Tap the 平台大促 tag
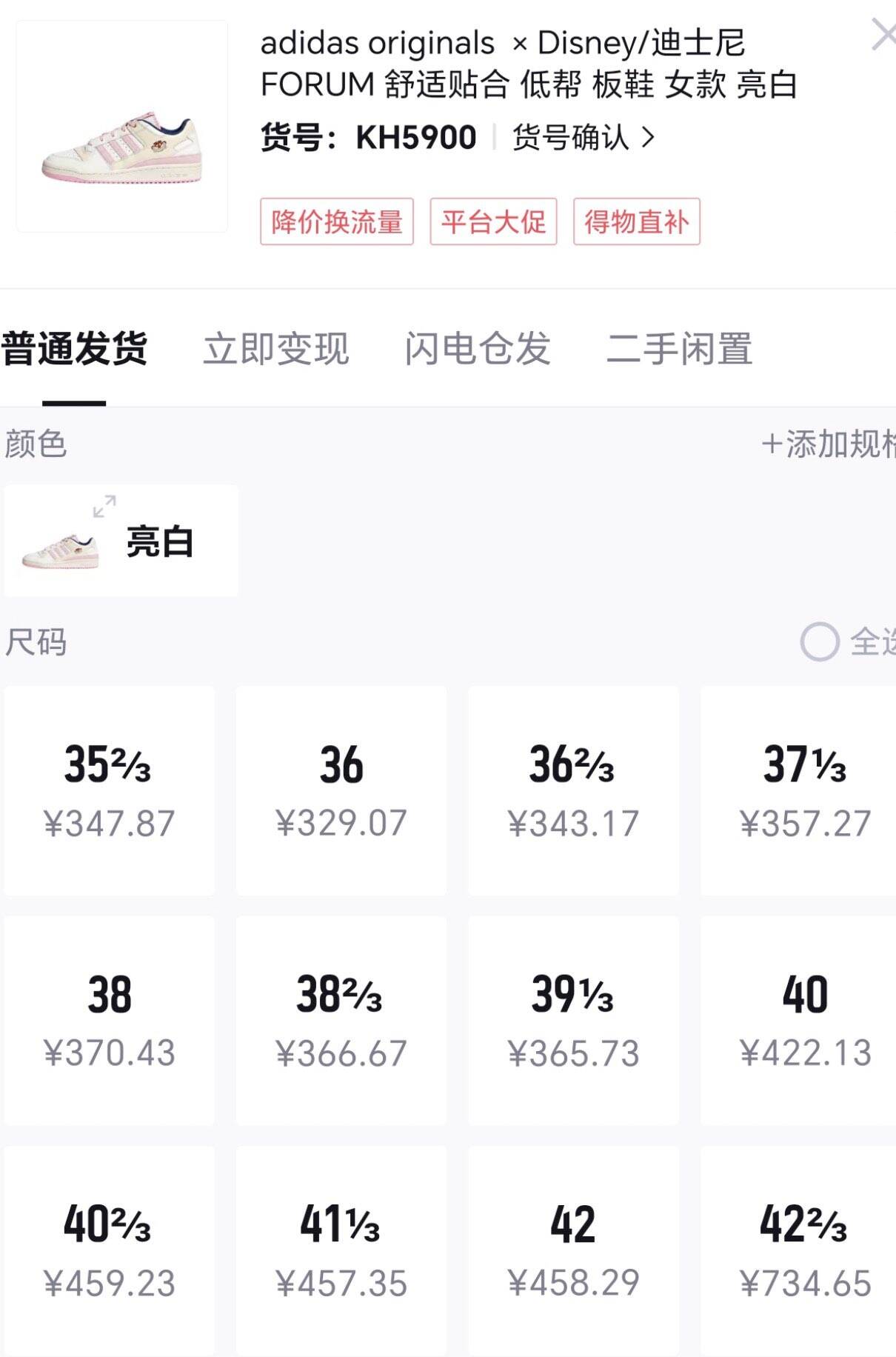The height and width of the screenshot is (1357, 896). click(x=493, y=221)
